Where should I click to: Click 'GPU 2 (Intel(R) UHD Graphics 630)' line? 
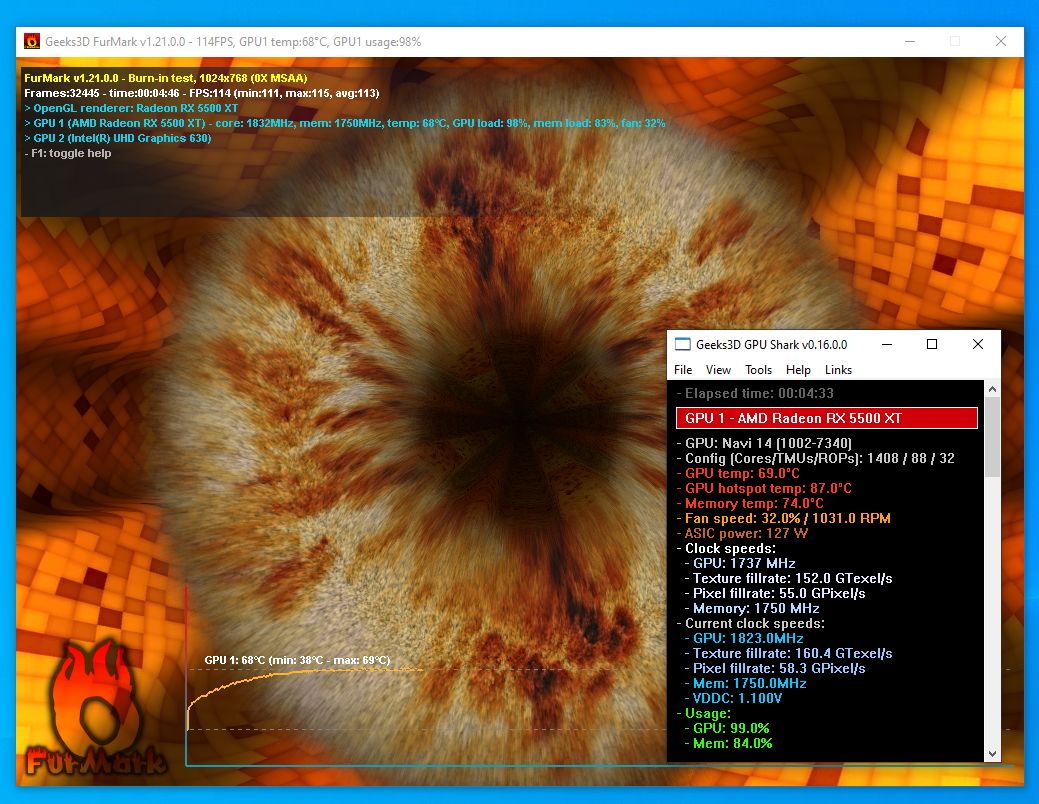[117, 139]
